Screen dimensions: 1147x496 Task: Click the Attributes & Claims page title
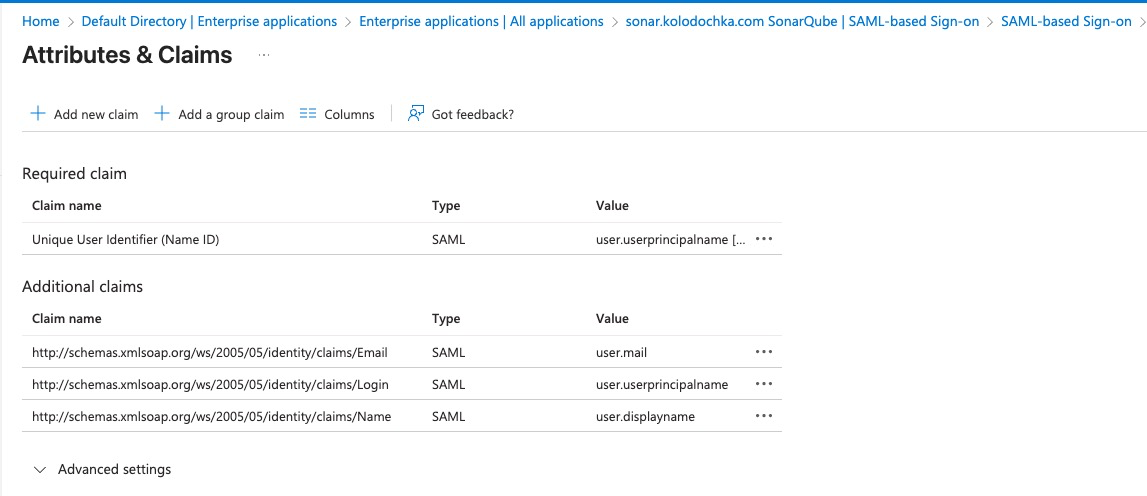127,55
